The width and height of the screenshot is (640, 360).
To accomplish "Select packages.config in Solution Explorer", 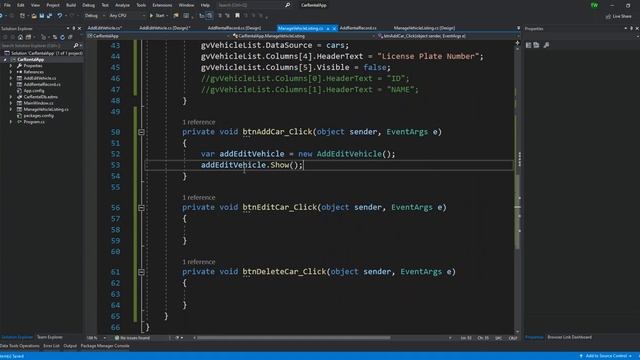I will [38, 116].
